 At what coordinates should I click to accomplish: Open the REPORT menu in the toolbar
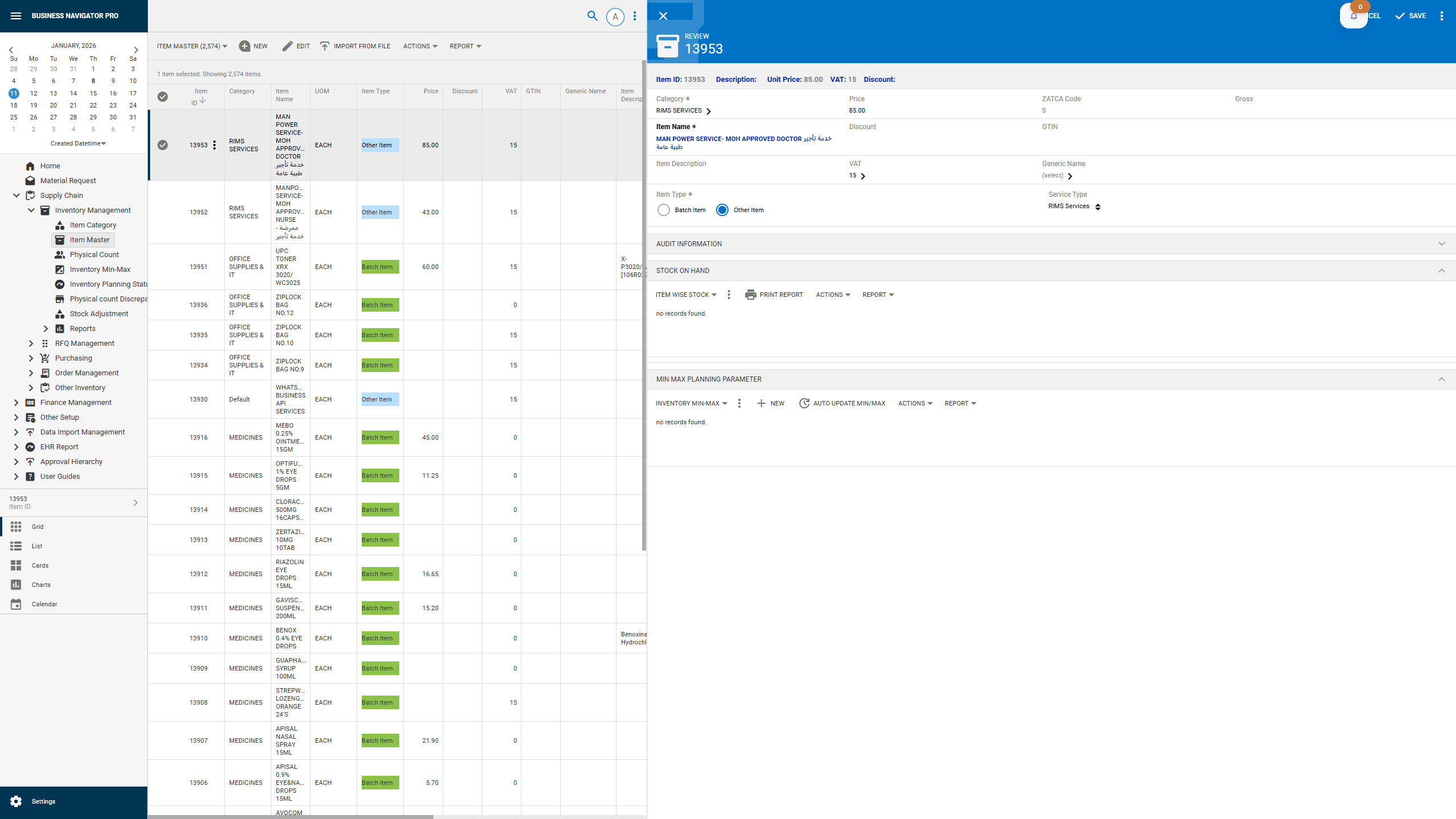pos(464,46)
